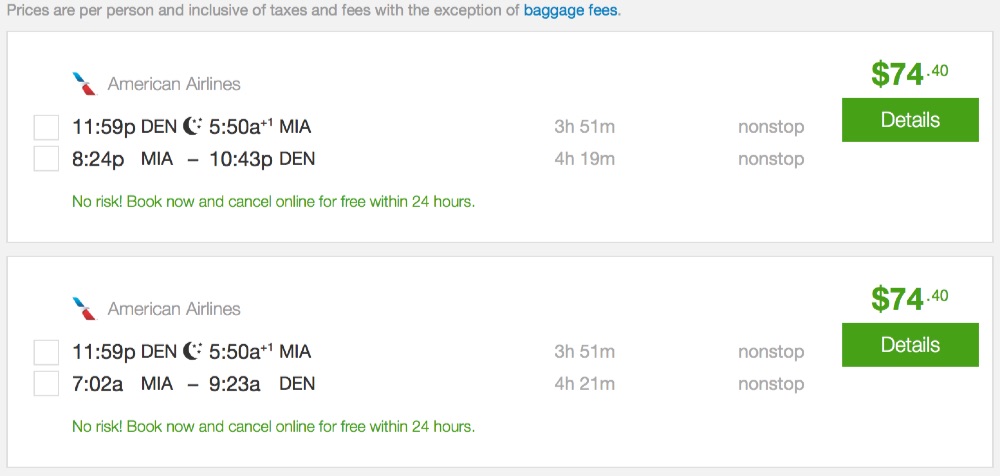Click American Airlines logo above the 8:24p return
The image size is (1000, 476).
click(x=84, y=84)
